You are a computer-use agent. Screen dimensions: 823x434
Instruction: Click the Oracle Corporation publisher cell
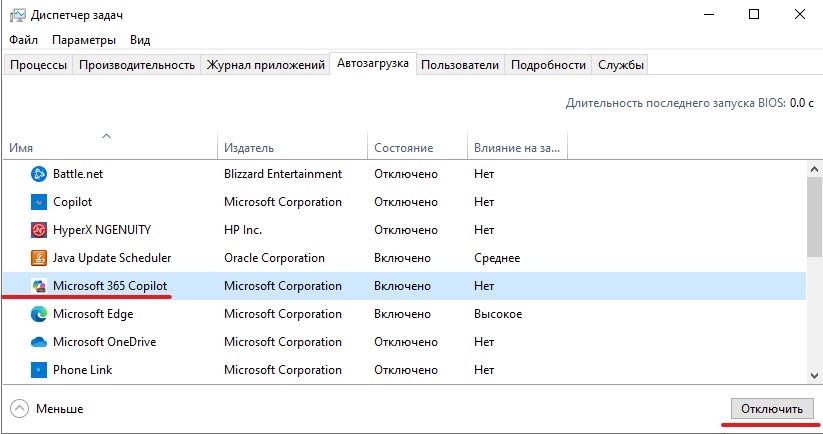coord(275,258)
